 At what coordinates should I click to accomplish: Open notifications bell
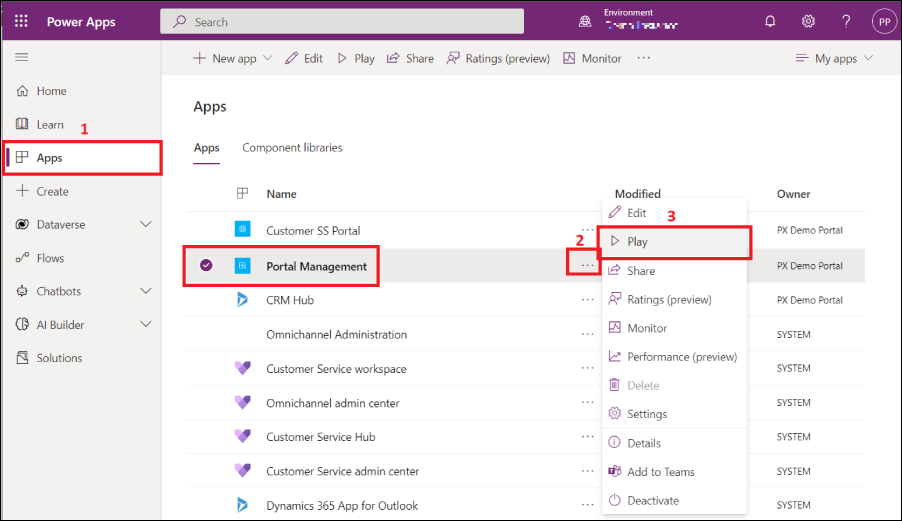coord(770,21)
